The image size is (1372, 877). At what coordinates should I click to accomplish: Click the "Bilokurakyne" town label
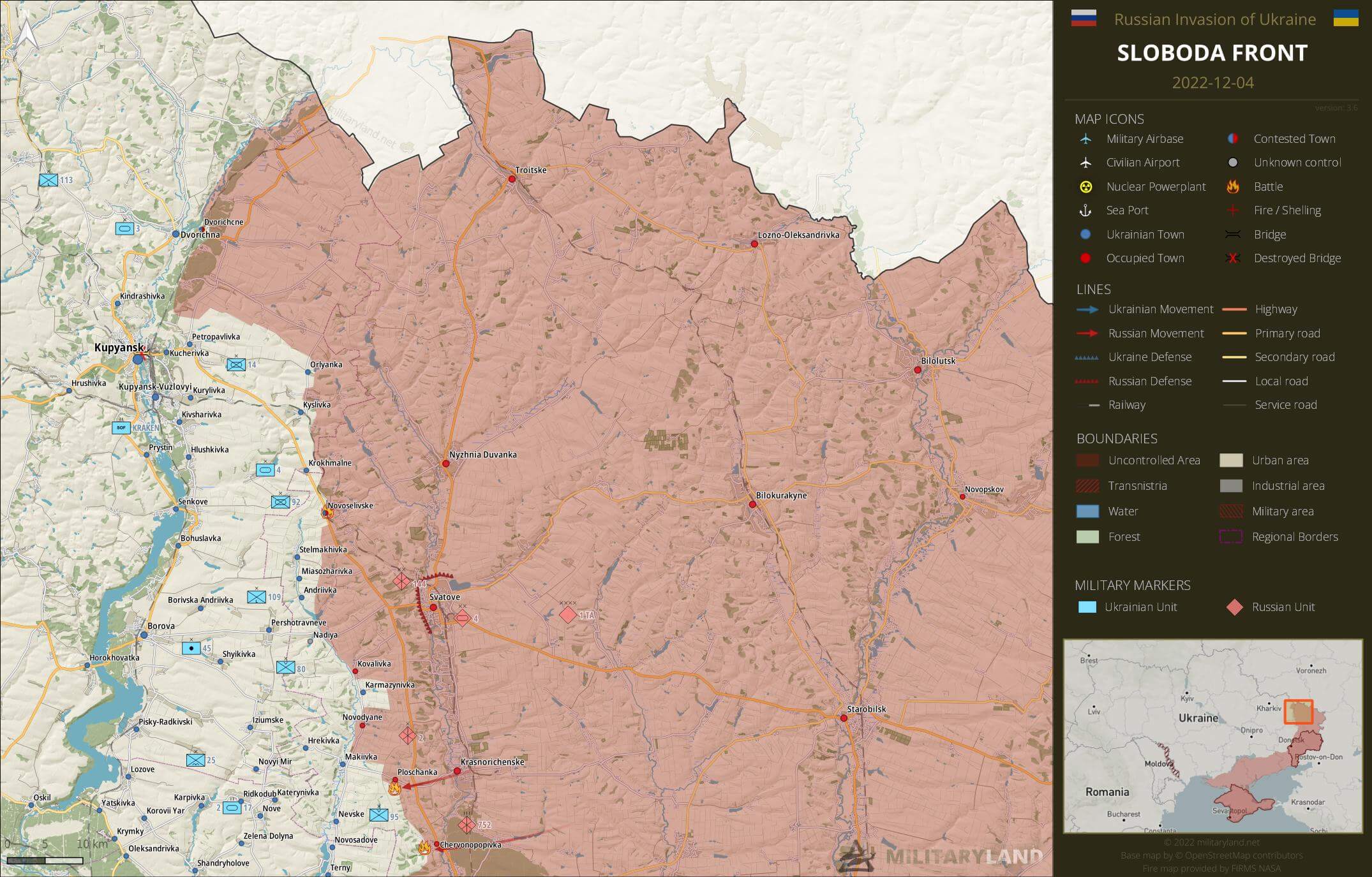pyautogui.click(x=781, y=495)
